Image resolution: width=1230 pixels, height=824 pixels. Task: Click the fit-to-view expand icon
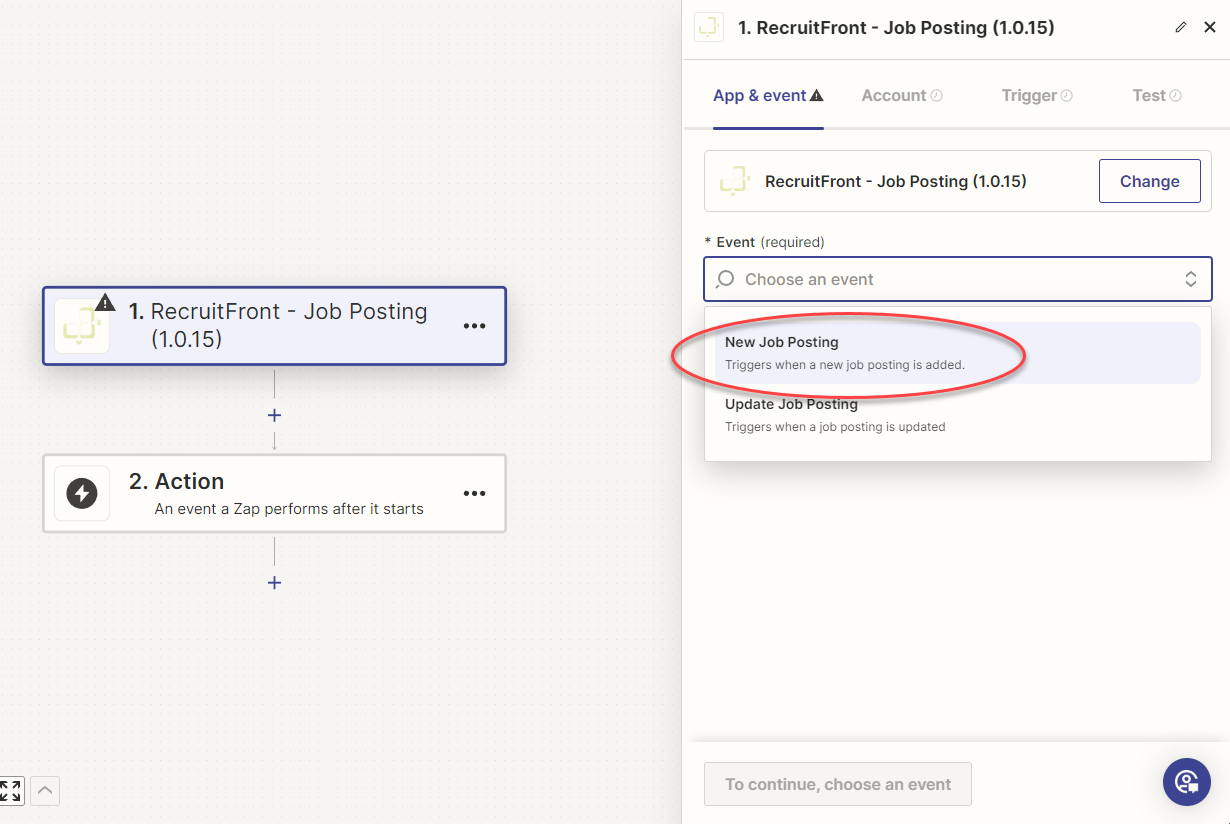11,791
